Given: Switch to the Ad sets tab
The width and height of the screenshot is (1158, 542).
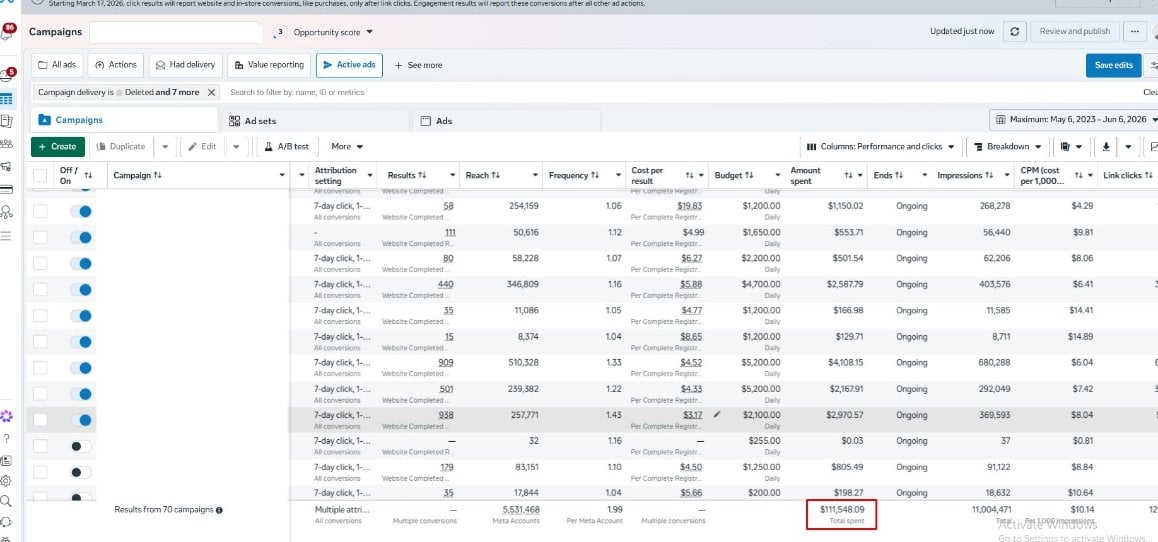Looking at the screenshot, I should point(314,120).
